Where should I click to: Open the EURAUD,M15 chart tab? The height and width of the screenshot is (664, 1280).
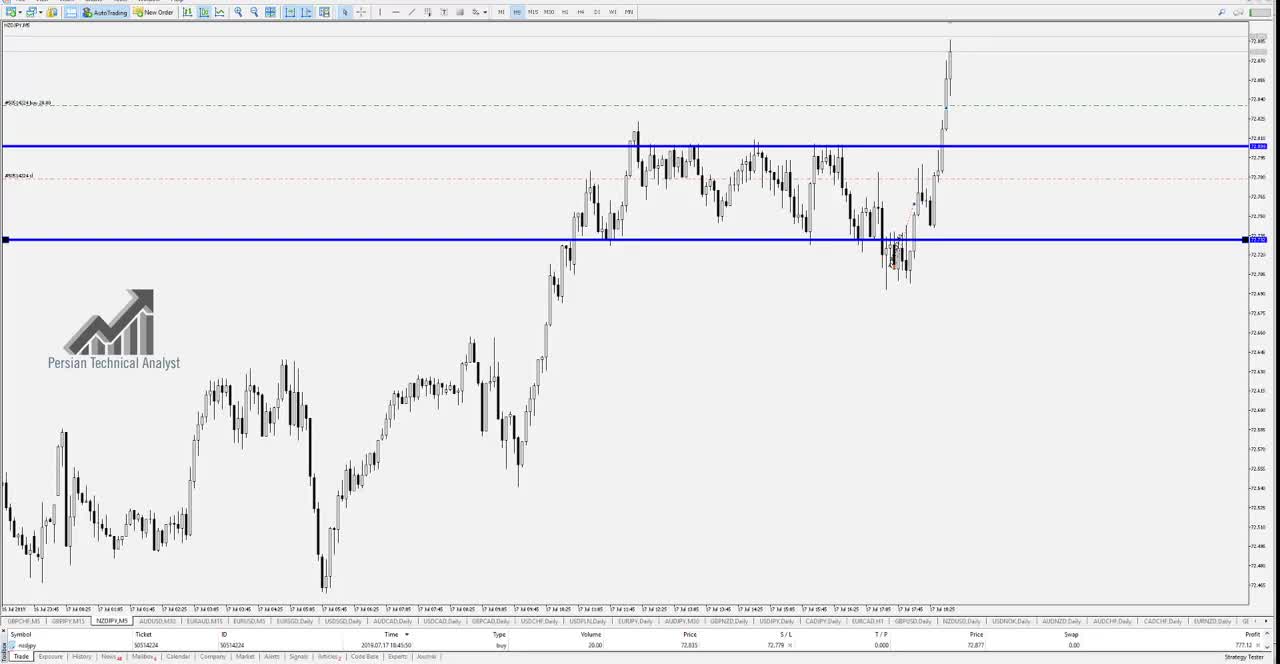204,621
